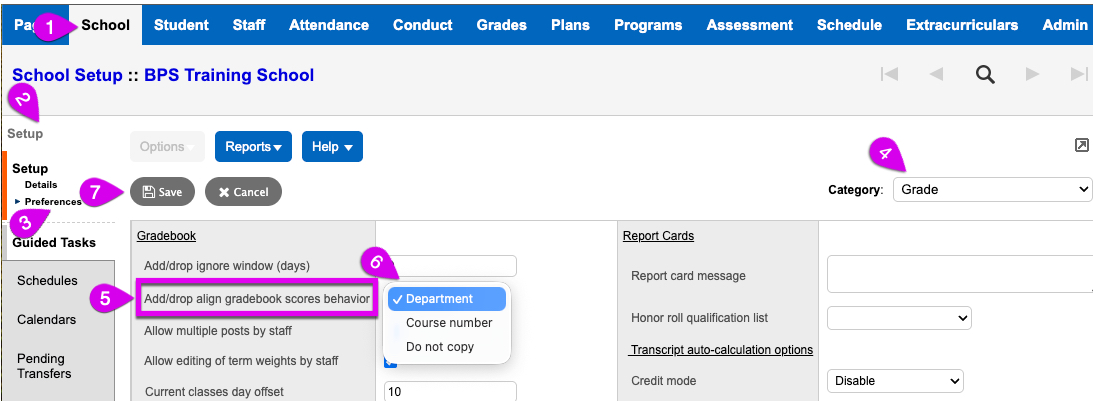1093x401 pixels.
Task: Cancel the preference changes
Action: pos(243,191)
